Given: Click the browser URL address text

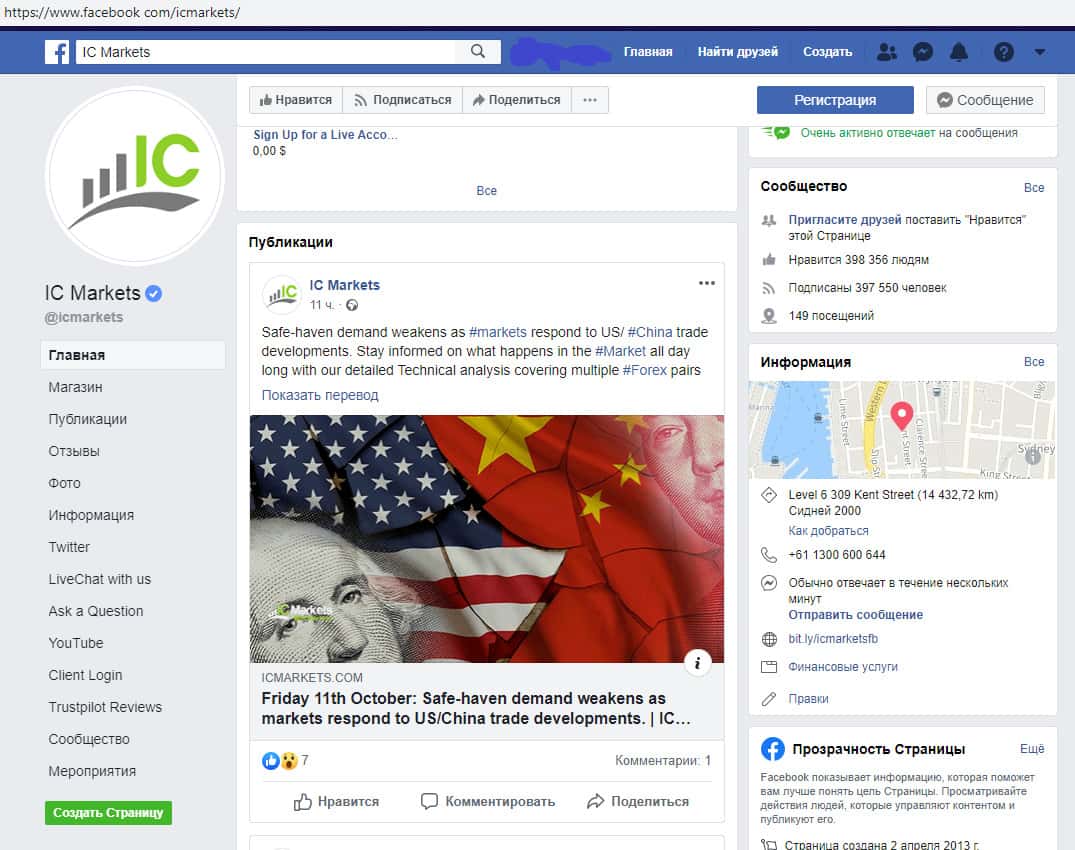Looking at the screenshot, I should tap(122, 12).
